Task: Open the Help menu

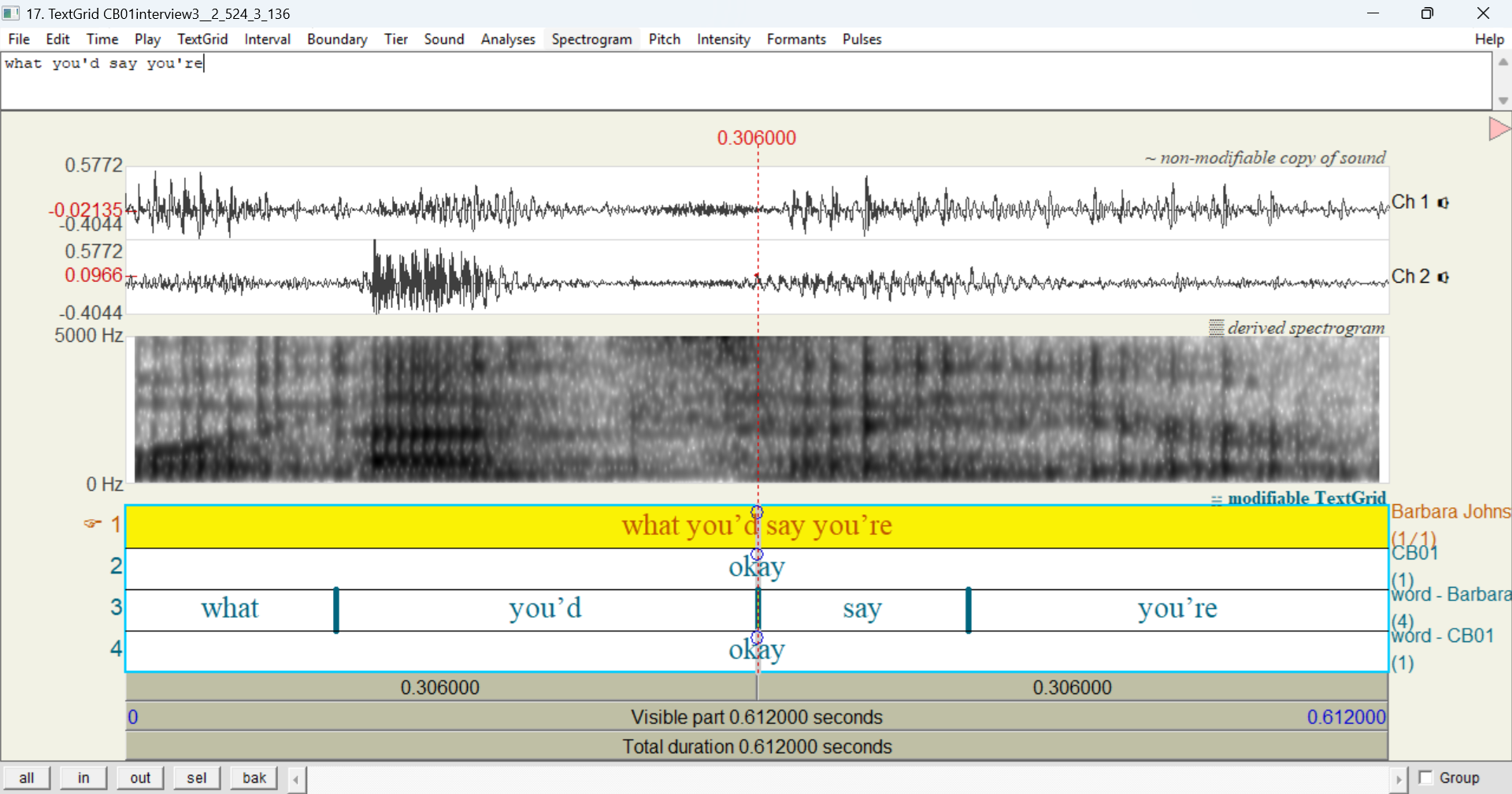Action: 1489,39
